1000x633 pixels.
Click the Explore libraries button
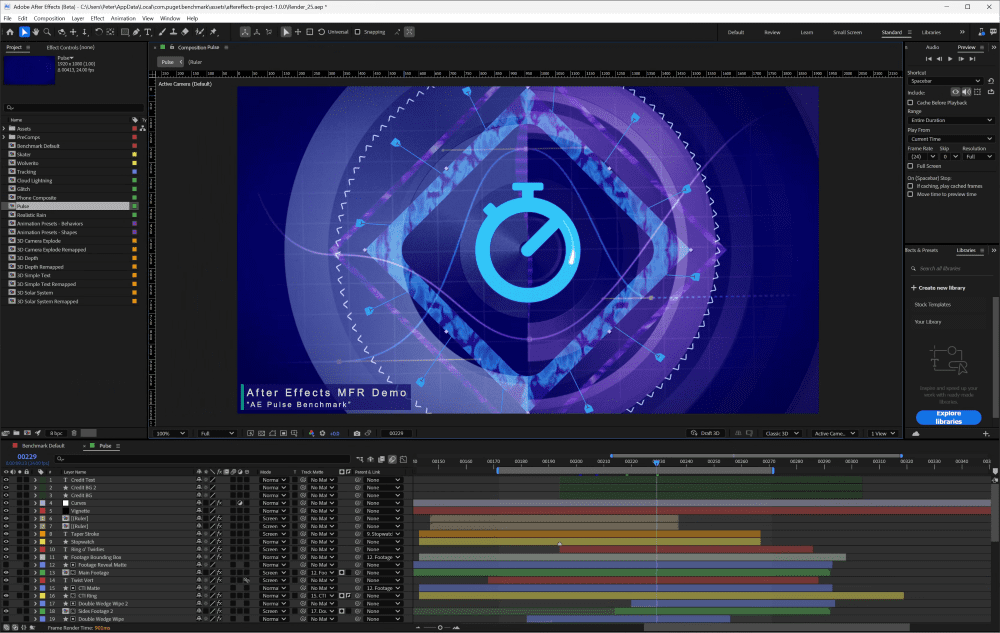(x=947, y=419)
